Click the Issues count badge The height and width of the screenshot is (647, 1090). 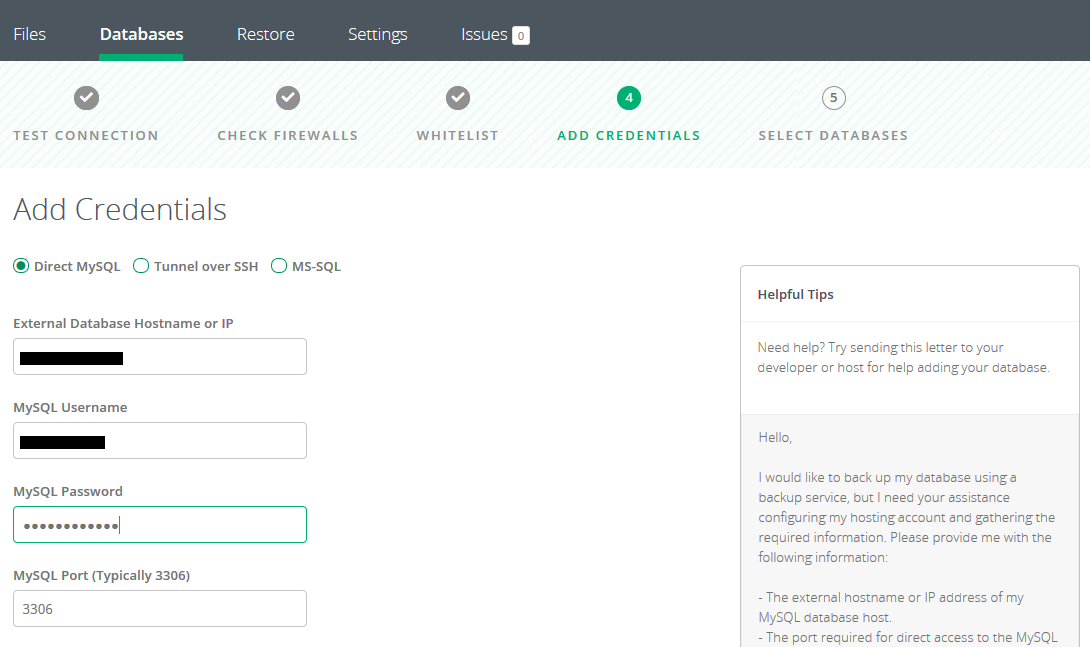click(520, 36)
